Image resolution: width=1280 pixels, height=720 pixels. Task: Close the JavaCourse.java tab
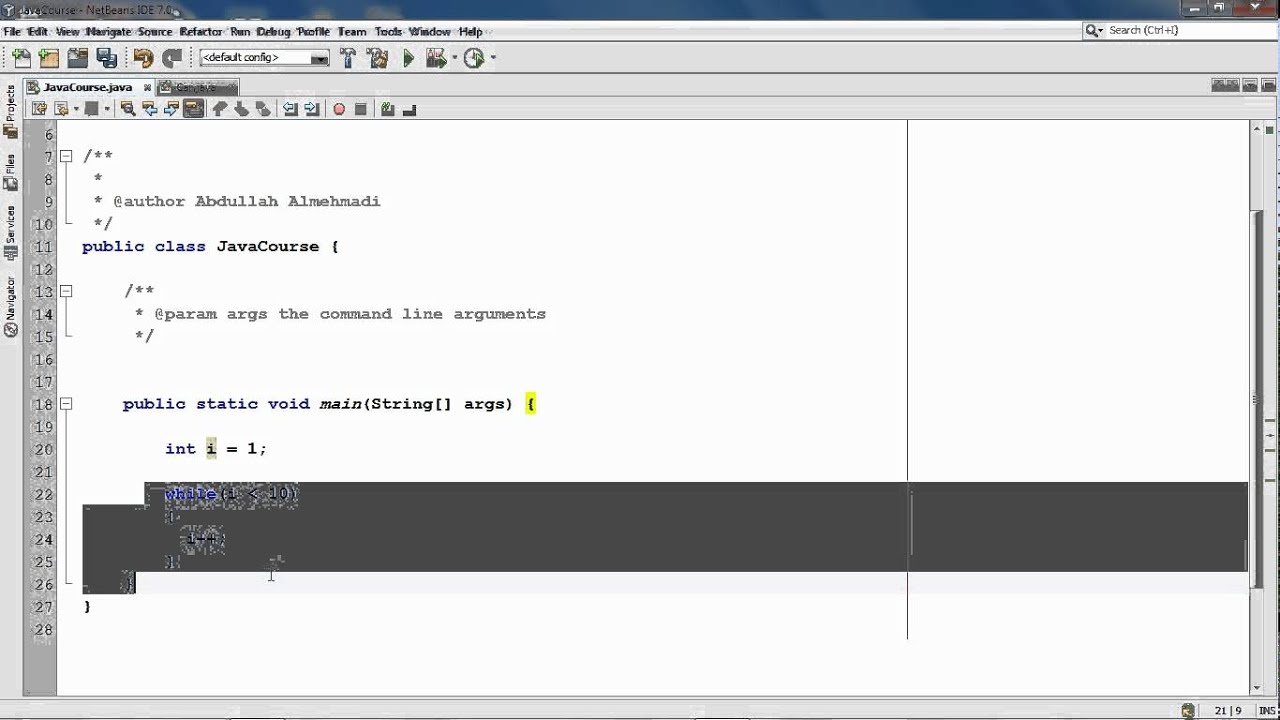point(147,87)
